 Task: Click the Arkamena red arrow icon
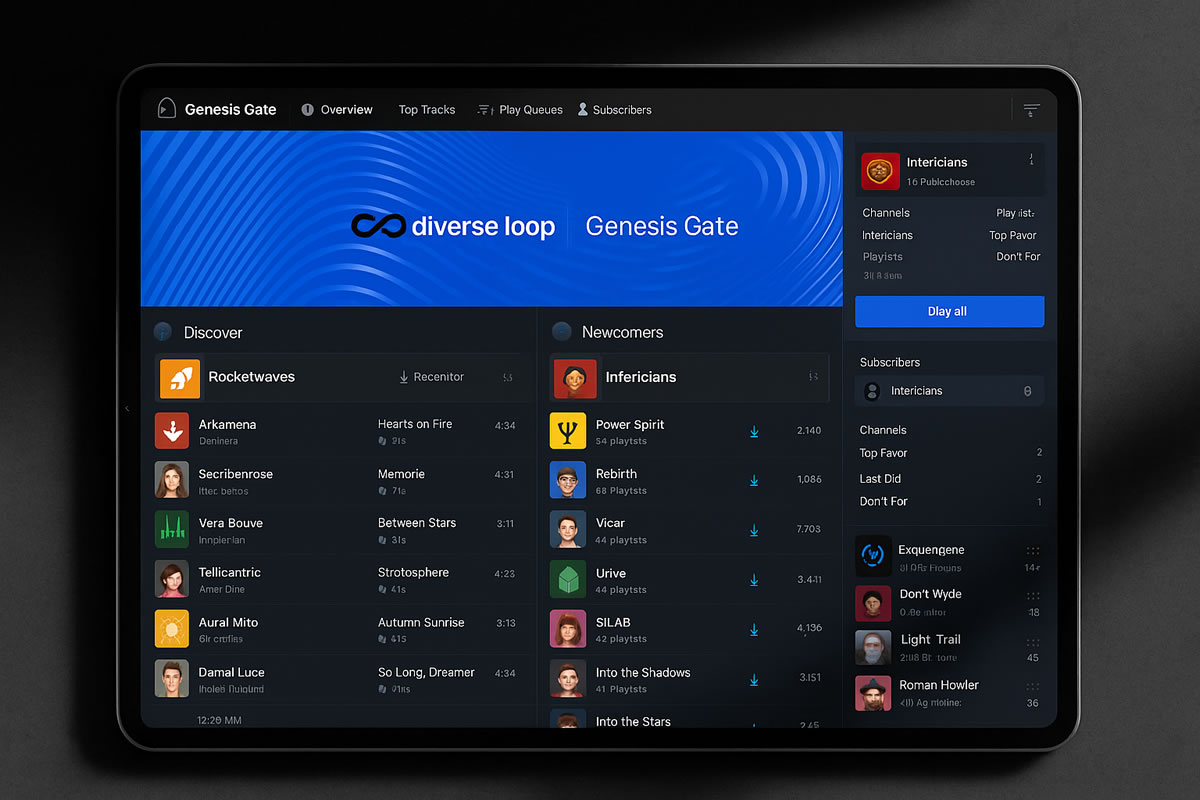(x=172, y=431)
